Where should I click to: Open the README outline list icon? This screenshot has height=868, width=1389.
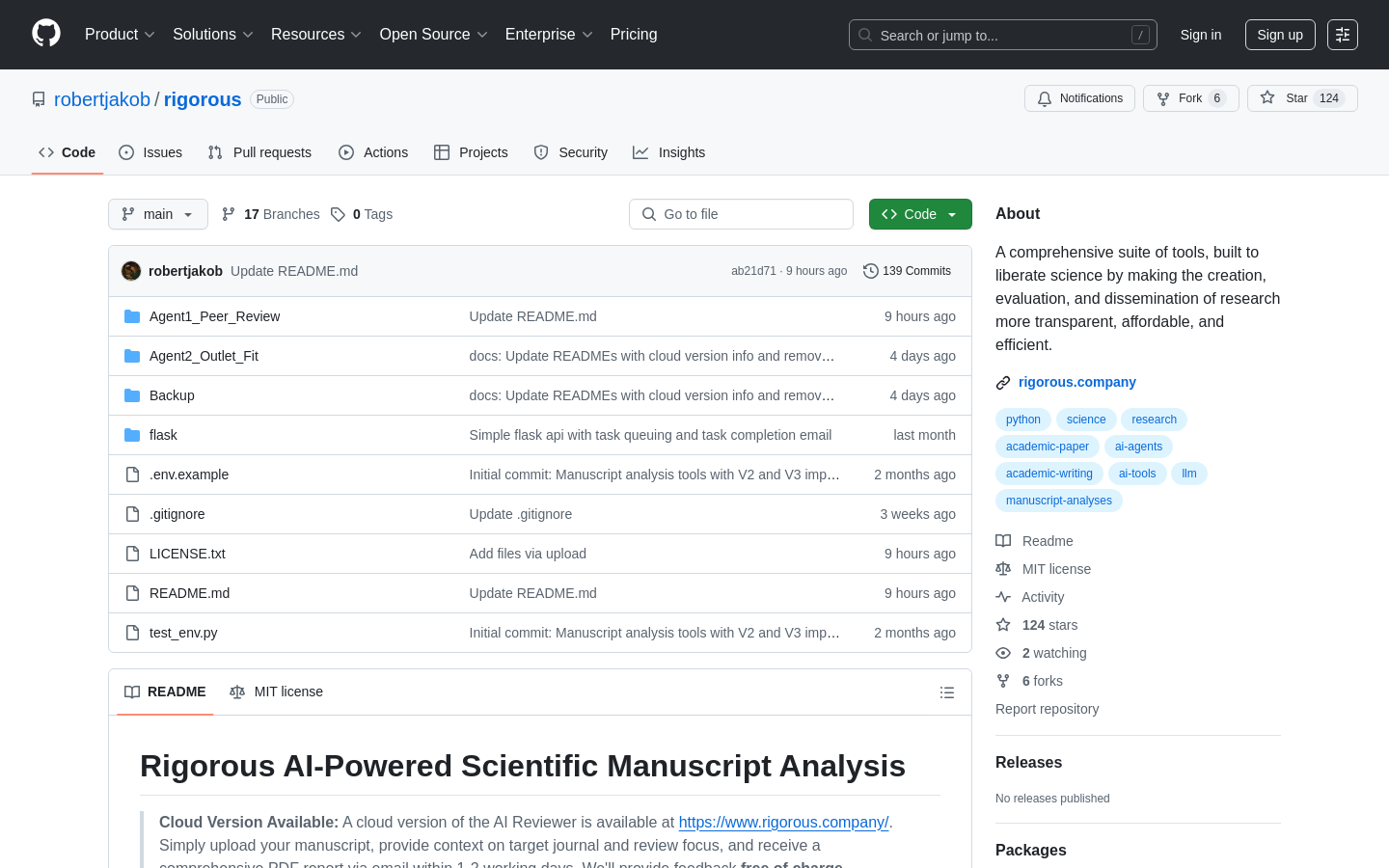click(947, 692)
